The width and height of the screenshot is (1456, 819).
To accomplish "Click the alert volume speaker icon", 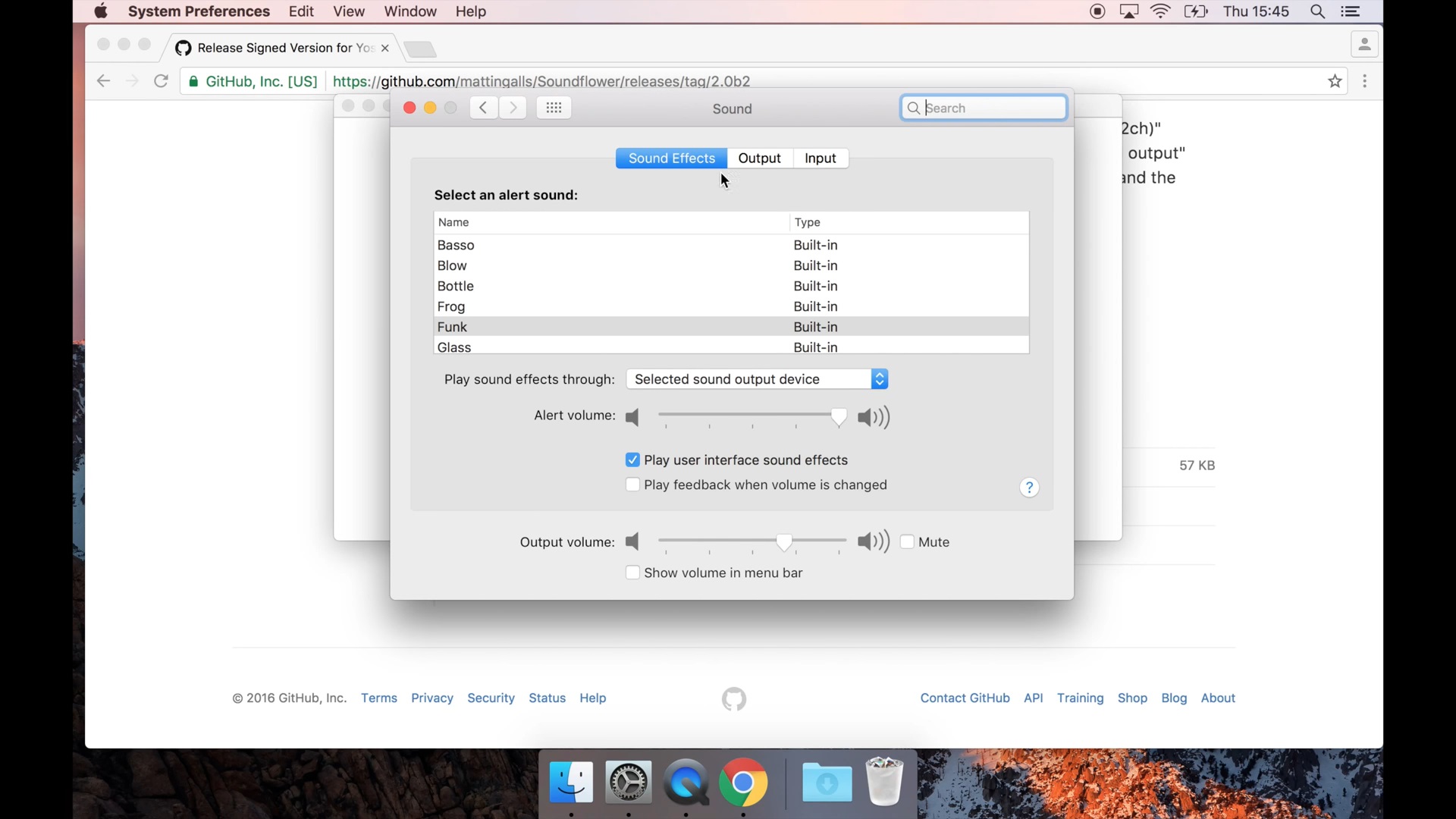I will [632, 418].
